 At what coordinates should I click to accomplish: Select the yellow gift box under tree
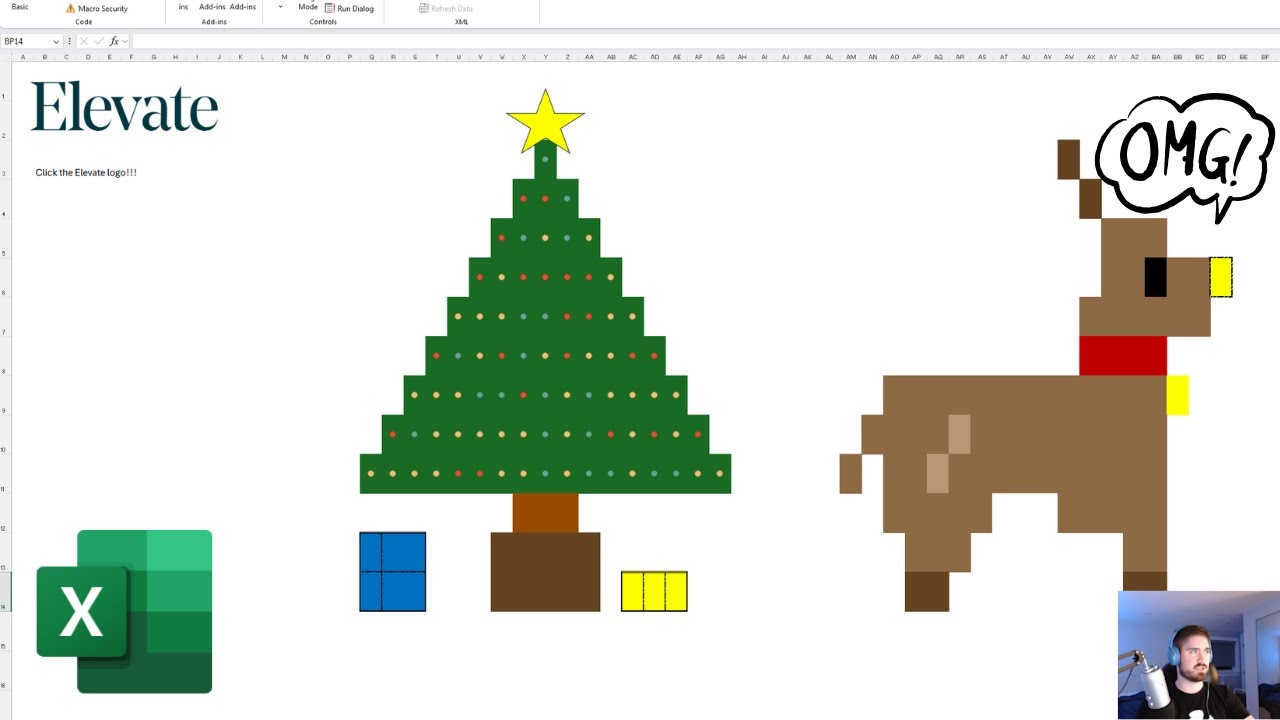[x=654, y=591]
